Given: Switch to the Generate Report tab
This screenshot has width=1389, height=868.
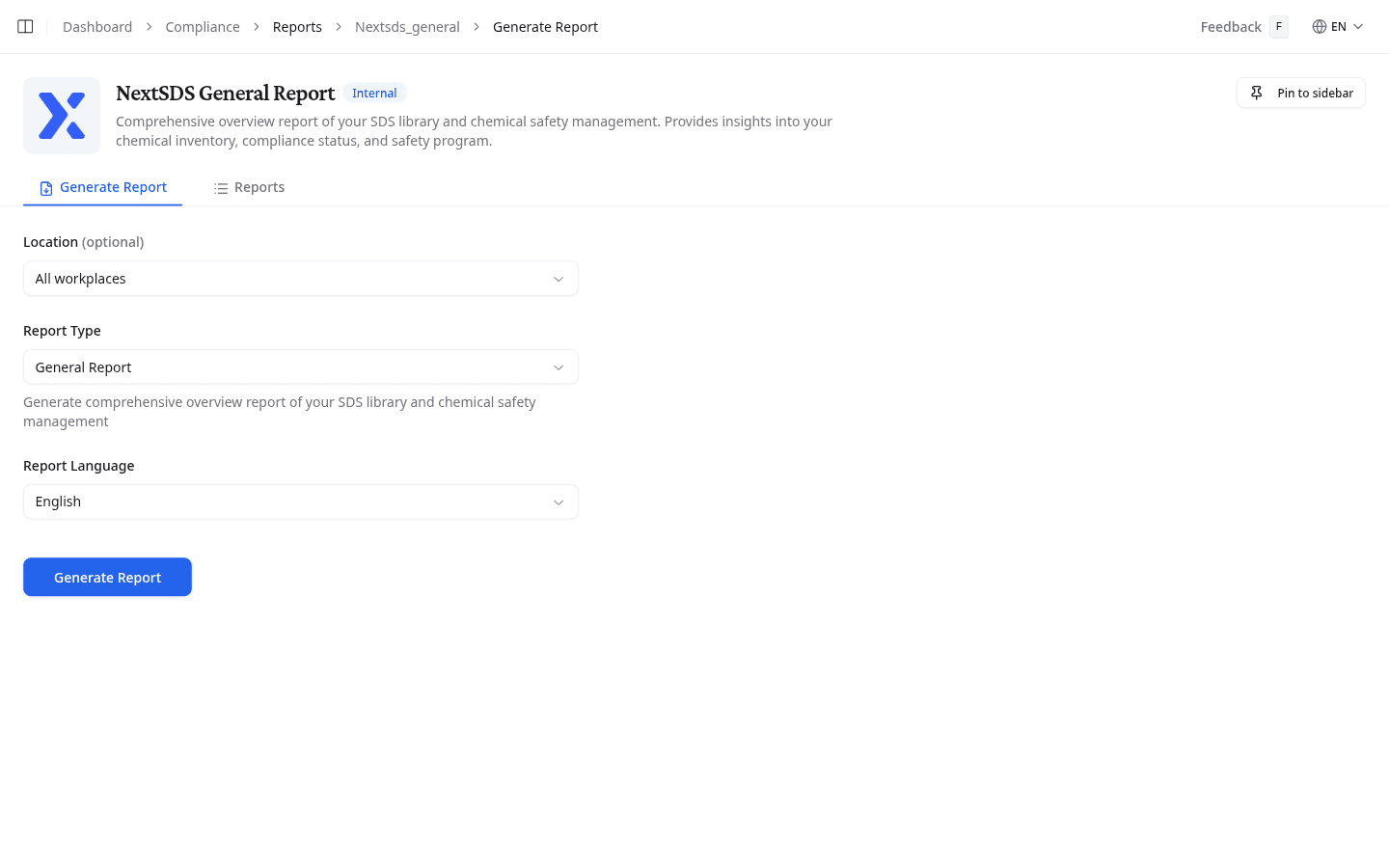Looking at the screenshot, I should (103, 187).
